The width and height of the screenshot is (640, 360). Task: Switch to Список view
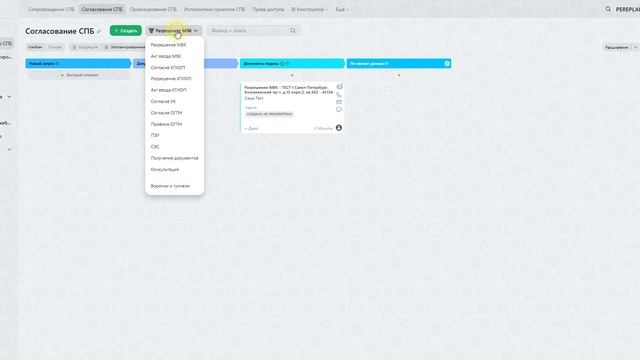[55, 47]
